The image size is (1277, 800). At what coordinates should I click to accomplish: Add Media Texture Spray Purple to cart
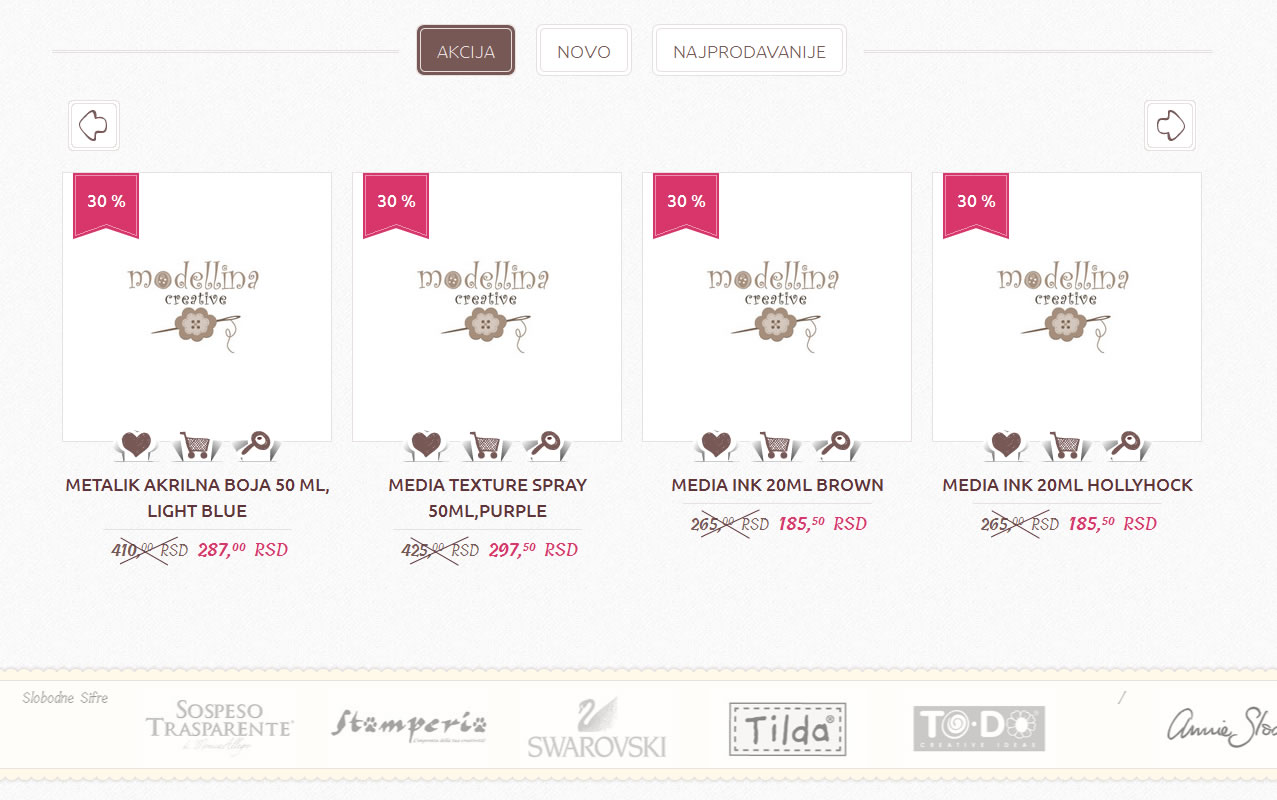[x=487, y=445]
